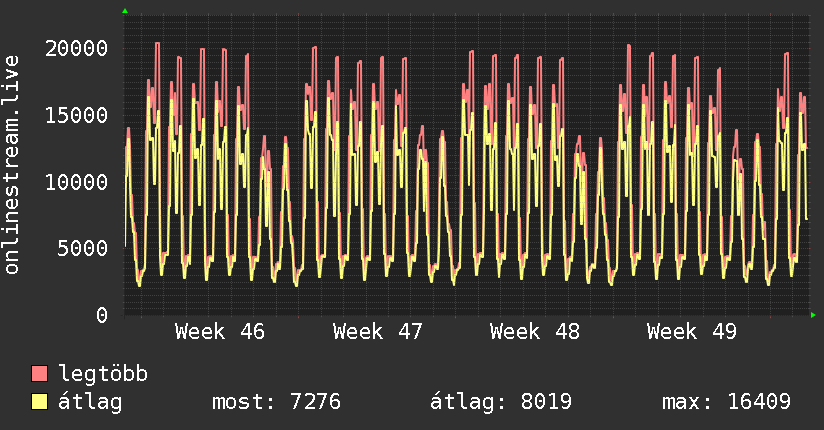Viewport: 824px width, 430px height.
Task: Click the legtöbb legend text label
Action: click(x=104, y=374)
